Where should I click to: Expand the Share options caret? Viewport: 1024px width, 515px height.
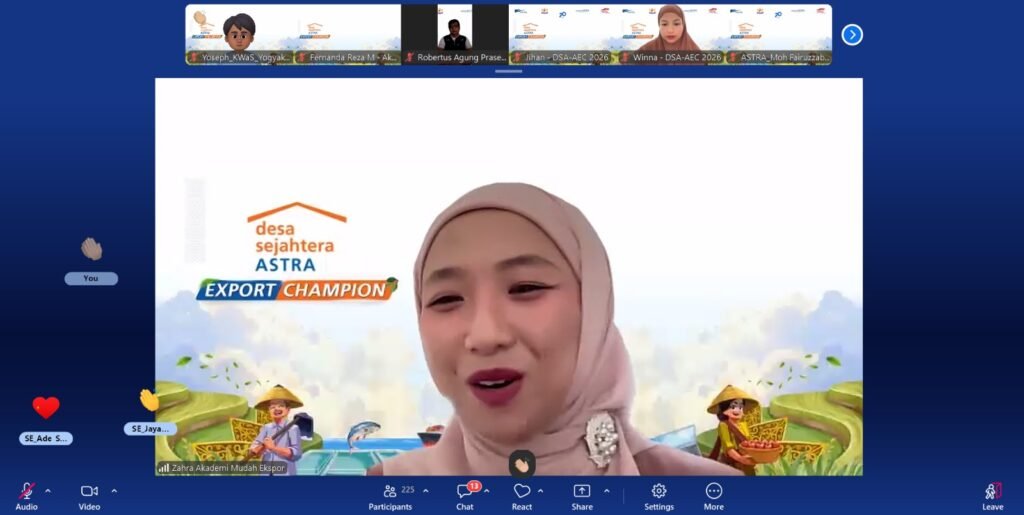coord(607,491)
